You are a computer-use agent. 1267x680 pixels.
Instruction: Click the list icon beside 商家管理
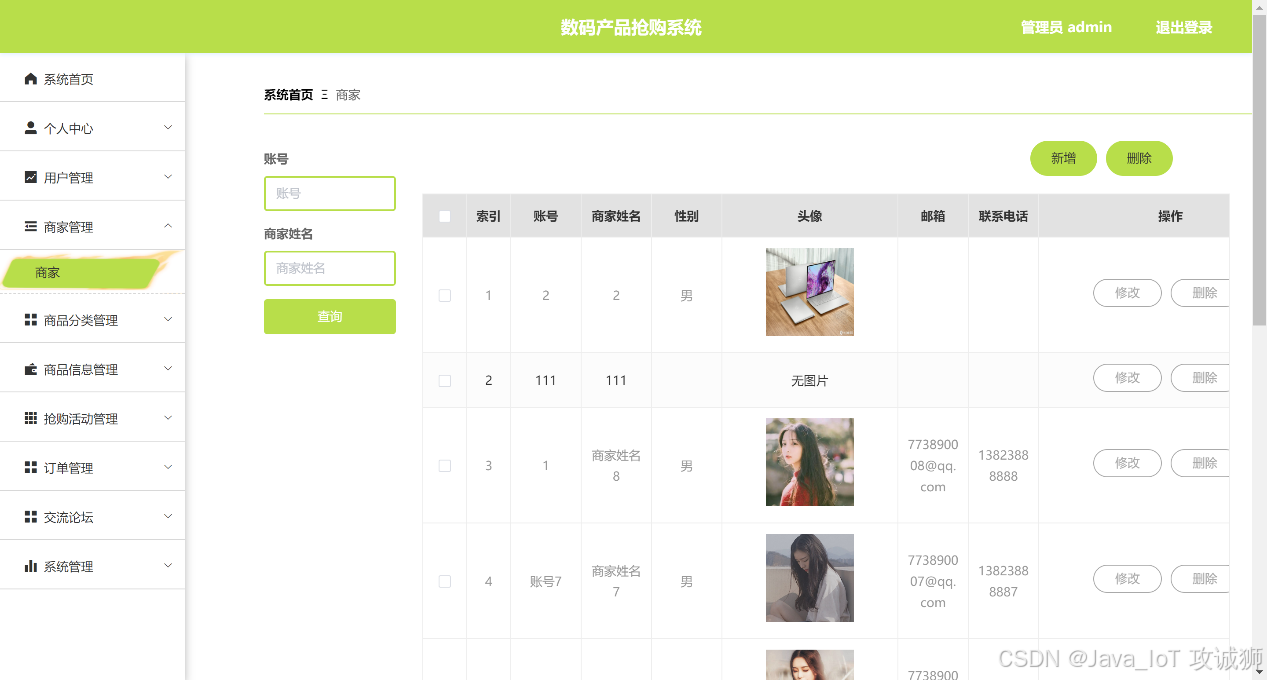coord(31,227)
